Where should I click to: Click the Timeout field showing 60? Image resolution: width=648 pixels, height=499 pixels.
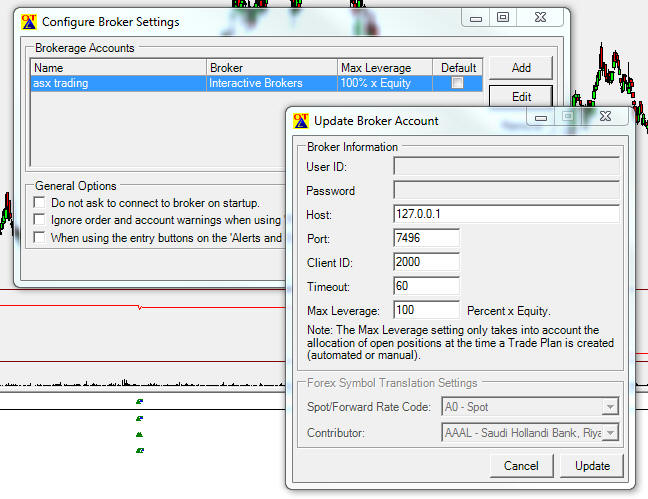426,286
